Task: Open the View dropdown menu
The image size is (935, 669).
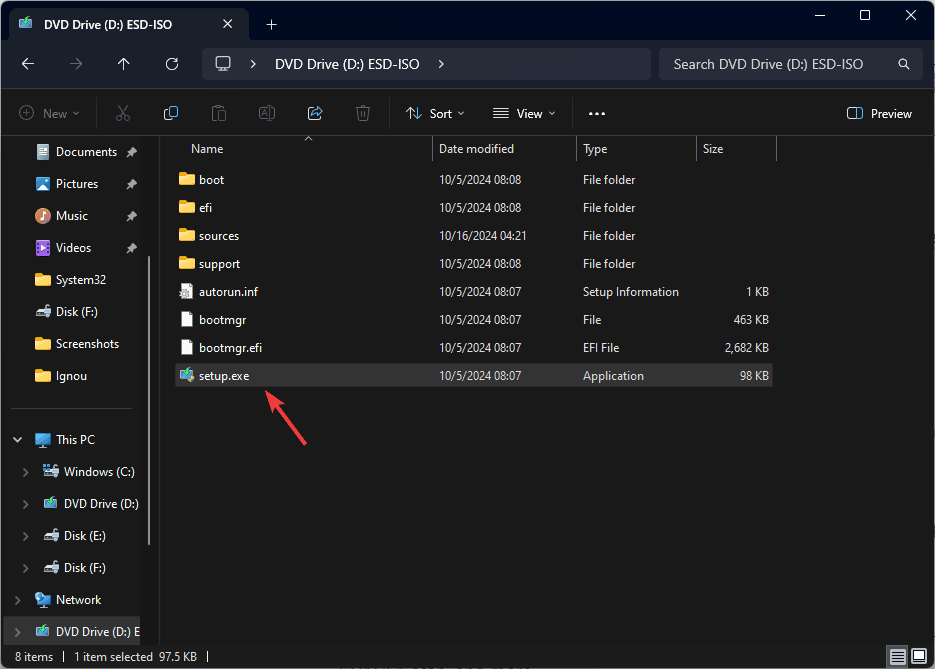Action: pos(524,114)
